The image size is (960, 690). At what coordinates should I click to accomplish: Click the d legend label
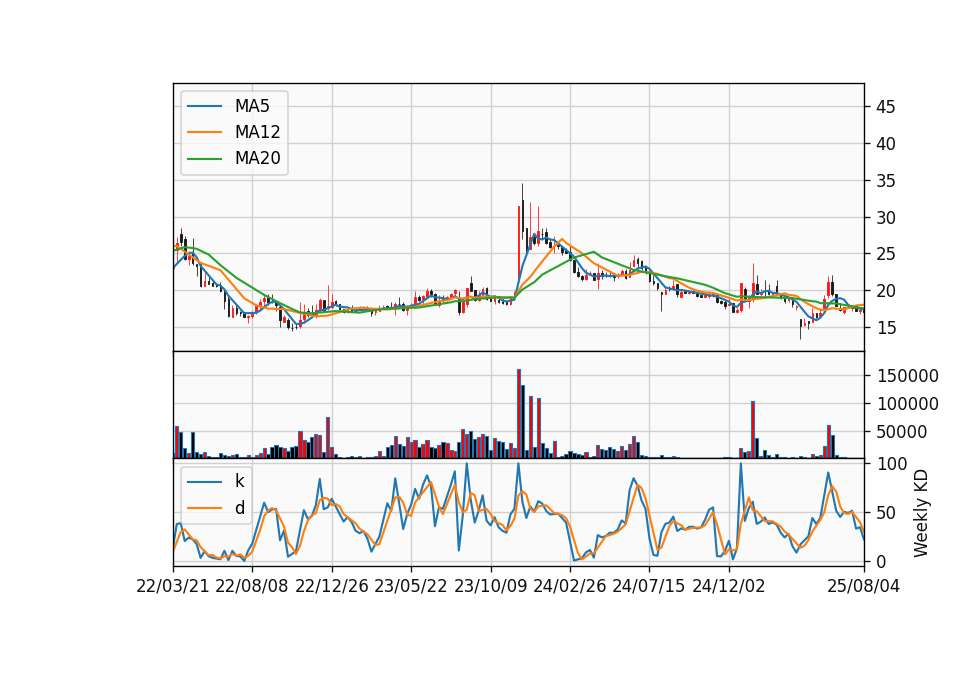pyautogui.click(x=240, y=508)
